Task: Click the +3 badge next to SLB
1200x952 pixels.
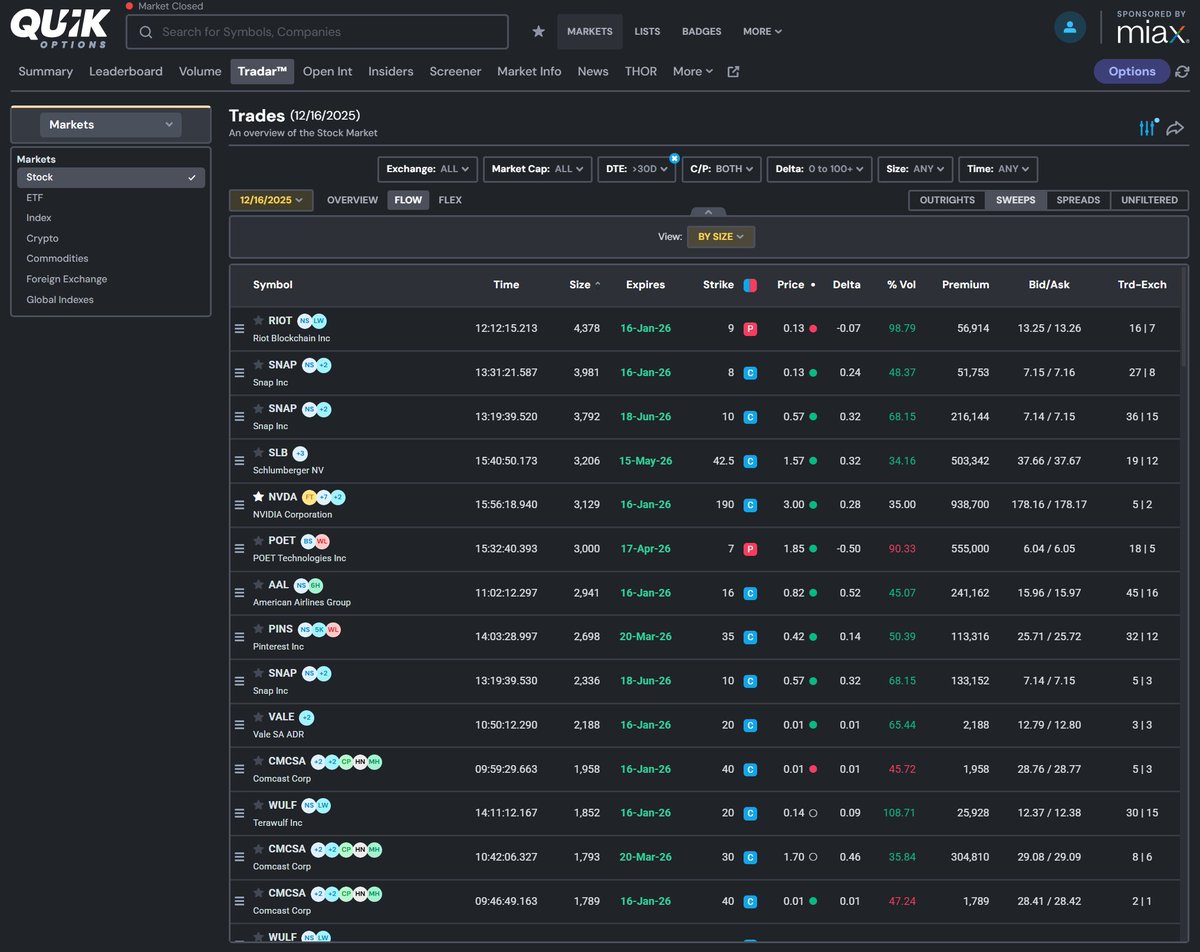Action: click(x=300, y=453)
